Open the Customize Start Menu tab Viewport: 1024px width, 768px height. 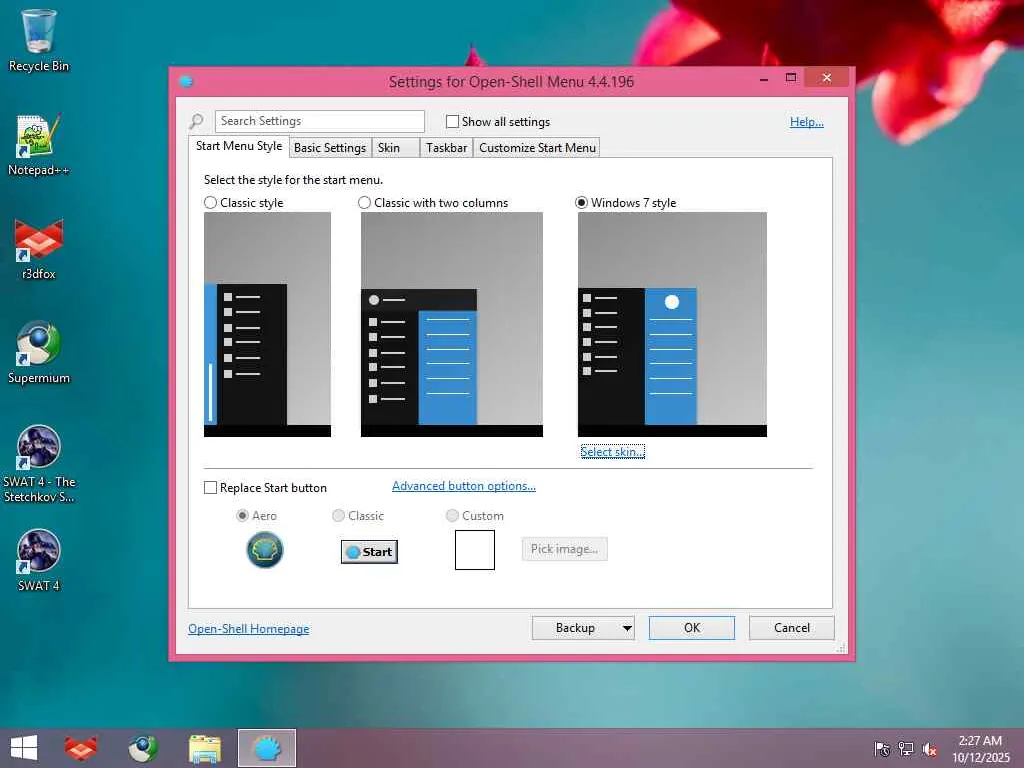pyautogui.click(x=537, y=148)
